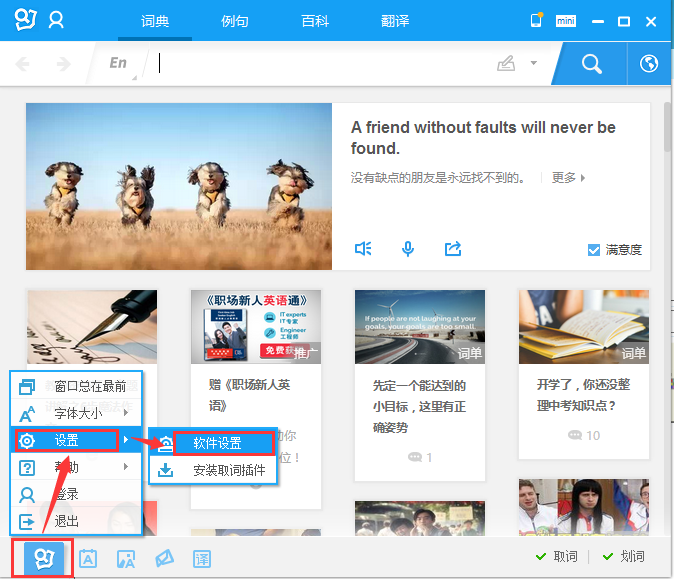Toggle 划词 selection translate option
The image size is (674, 579).
[x=623, y=557]
